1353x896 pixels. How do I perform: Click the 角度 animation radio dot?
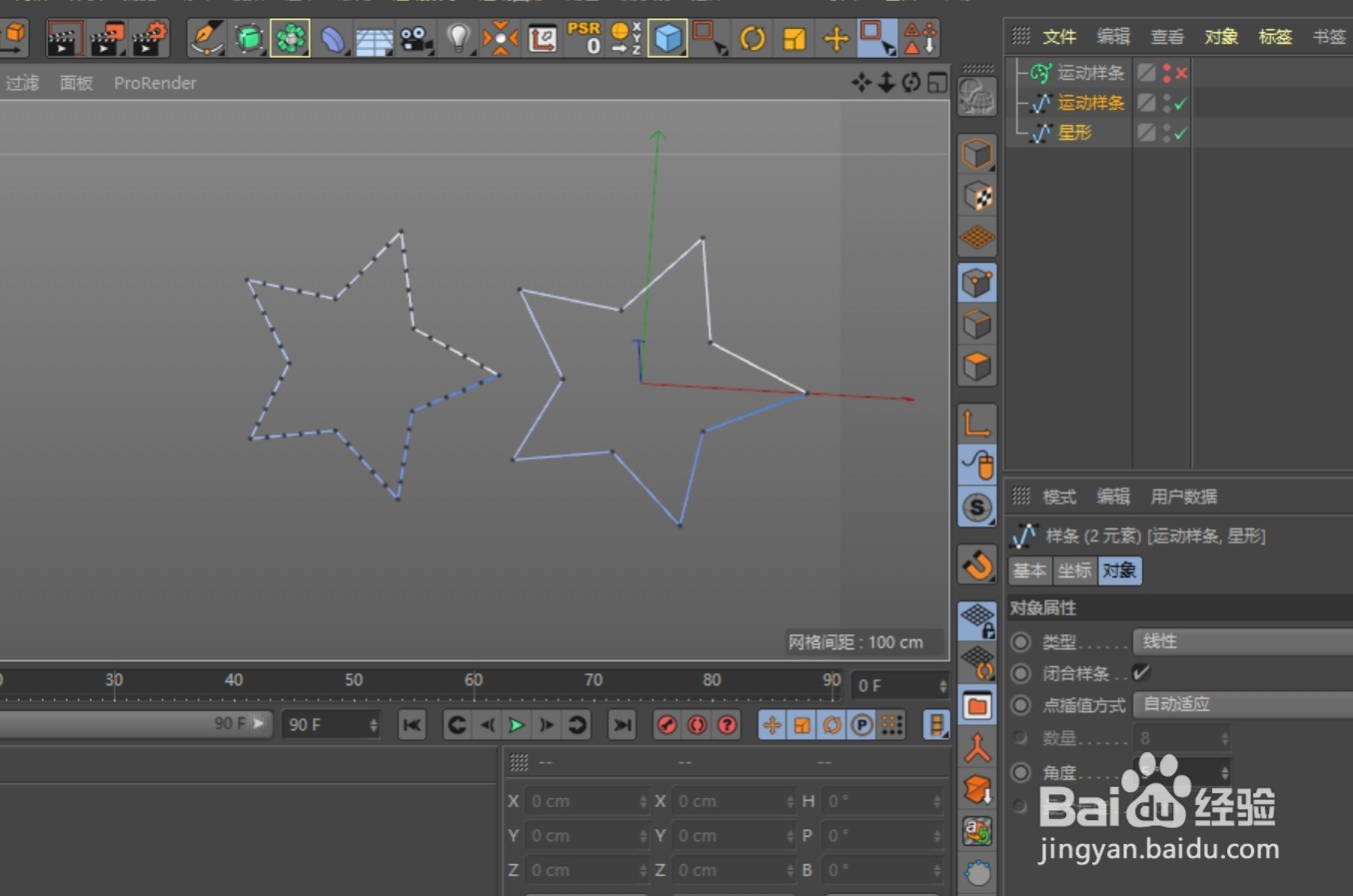(x=1020, y=772)
